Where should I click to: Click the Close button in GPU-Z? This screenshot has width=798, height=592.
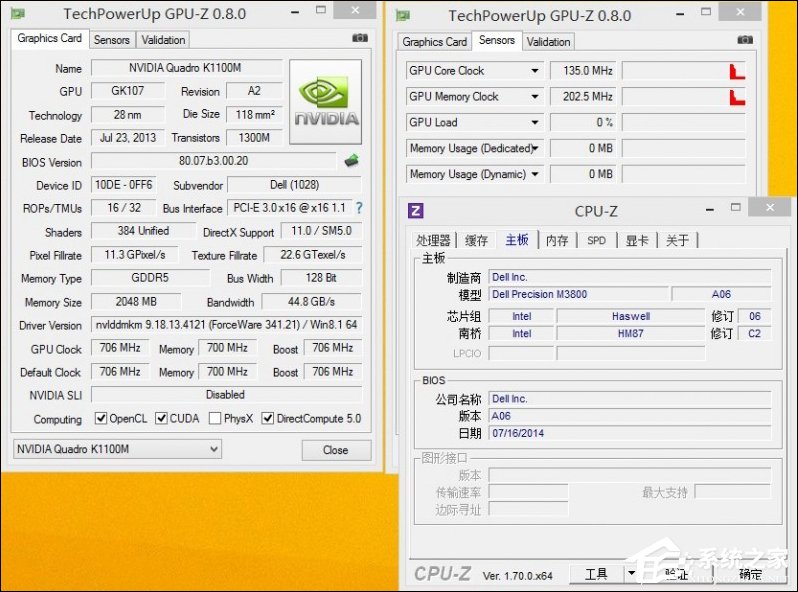(x=336, y=450)
